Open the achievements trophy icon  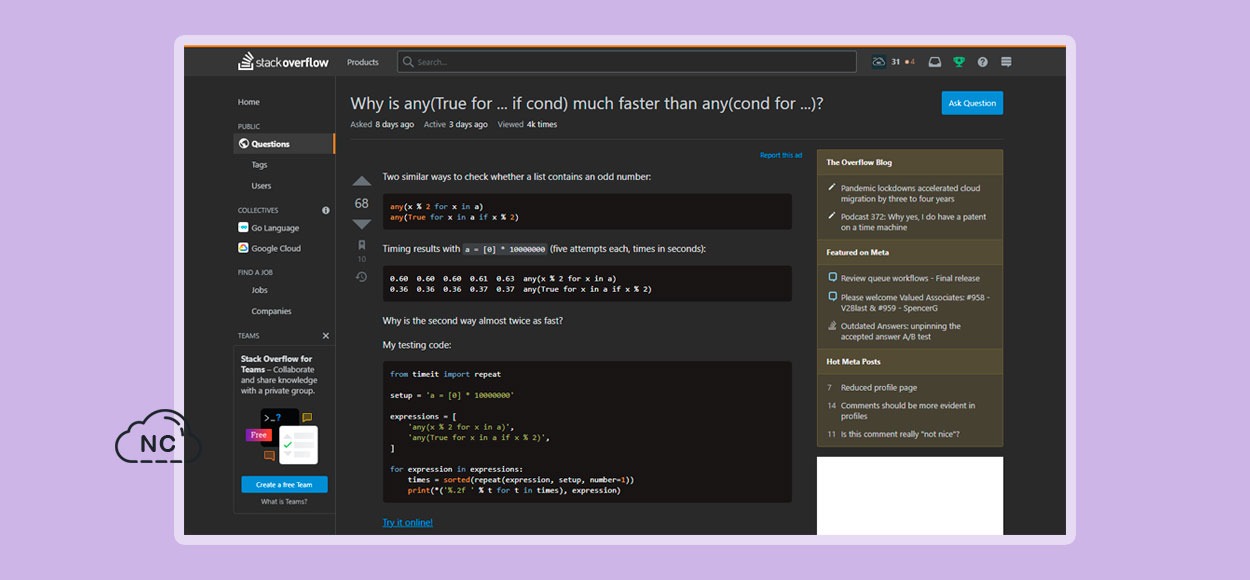pyautogui.click(x=959, y=62)
